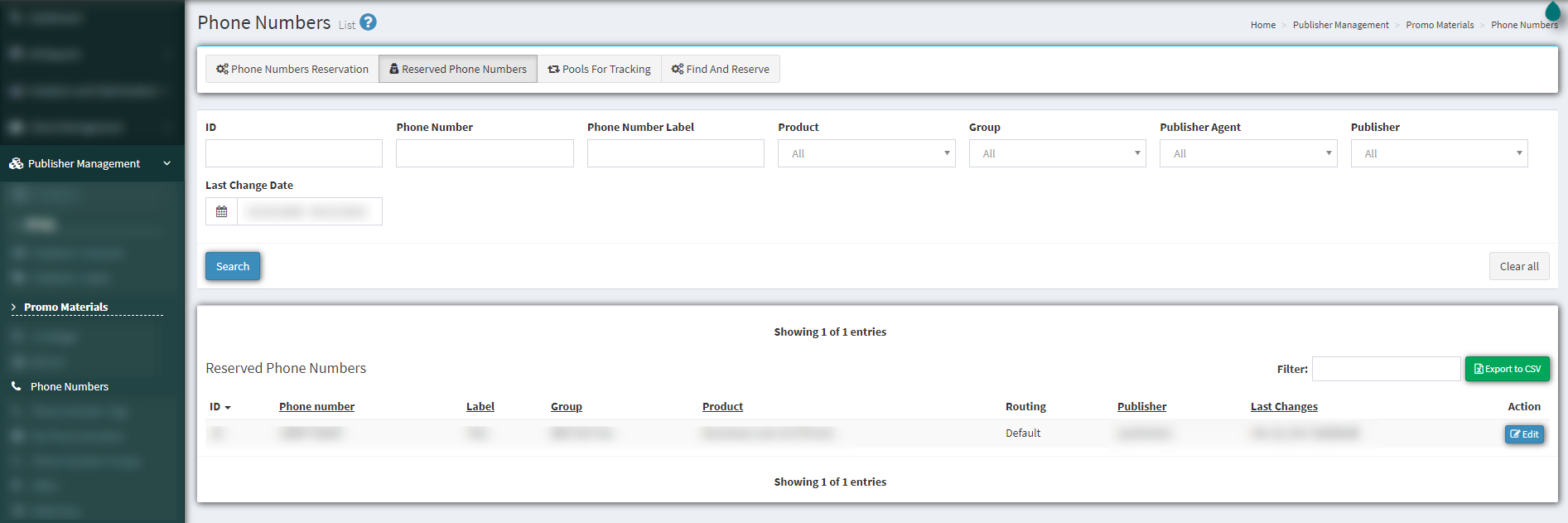Open the Pools For Tracking tab
Viewport: 1568px width, 523px height.
click(599, 69)
